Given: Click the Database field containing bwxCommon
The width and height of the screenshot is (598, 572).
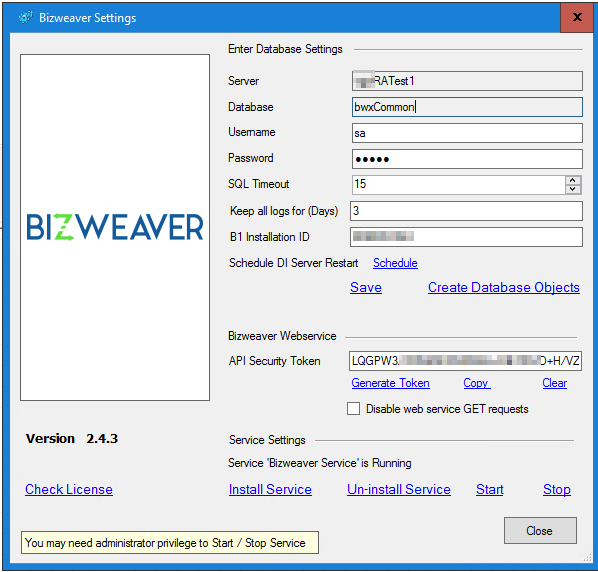Looking at the screenshot, I should (467, 107).
